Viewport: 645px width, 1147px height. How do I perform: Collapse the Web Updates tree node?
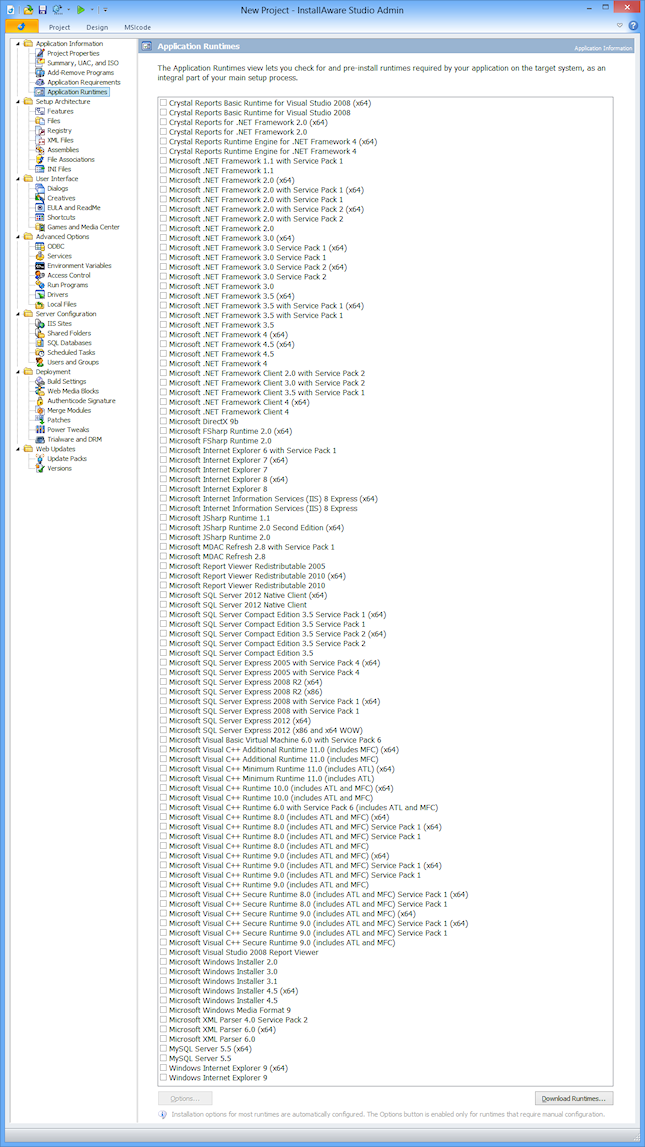point(18,449)
